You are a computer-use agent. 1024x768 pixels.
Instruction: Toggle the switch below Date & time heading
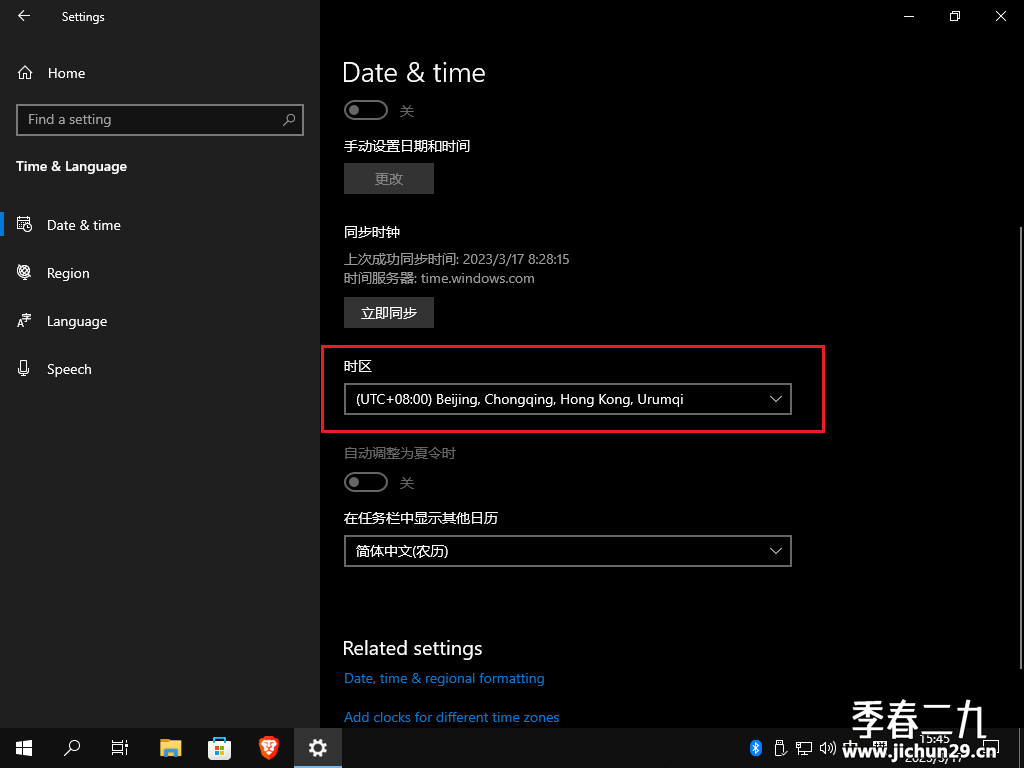pyautogui.click(x=366, y=110)
